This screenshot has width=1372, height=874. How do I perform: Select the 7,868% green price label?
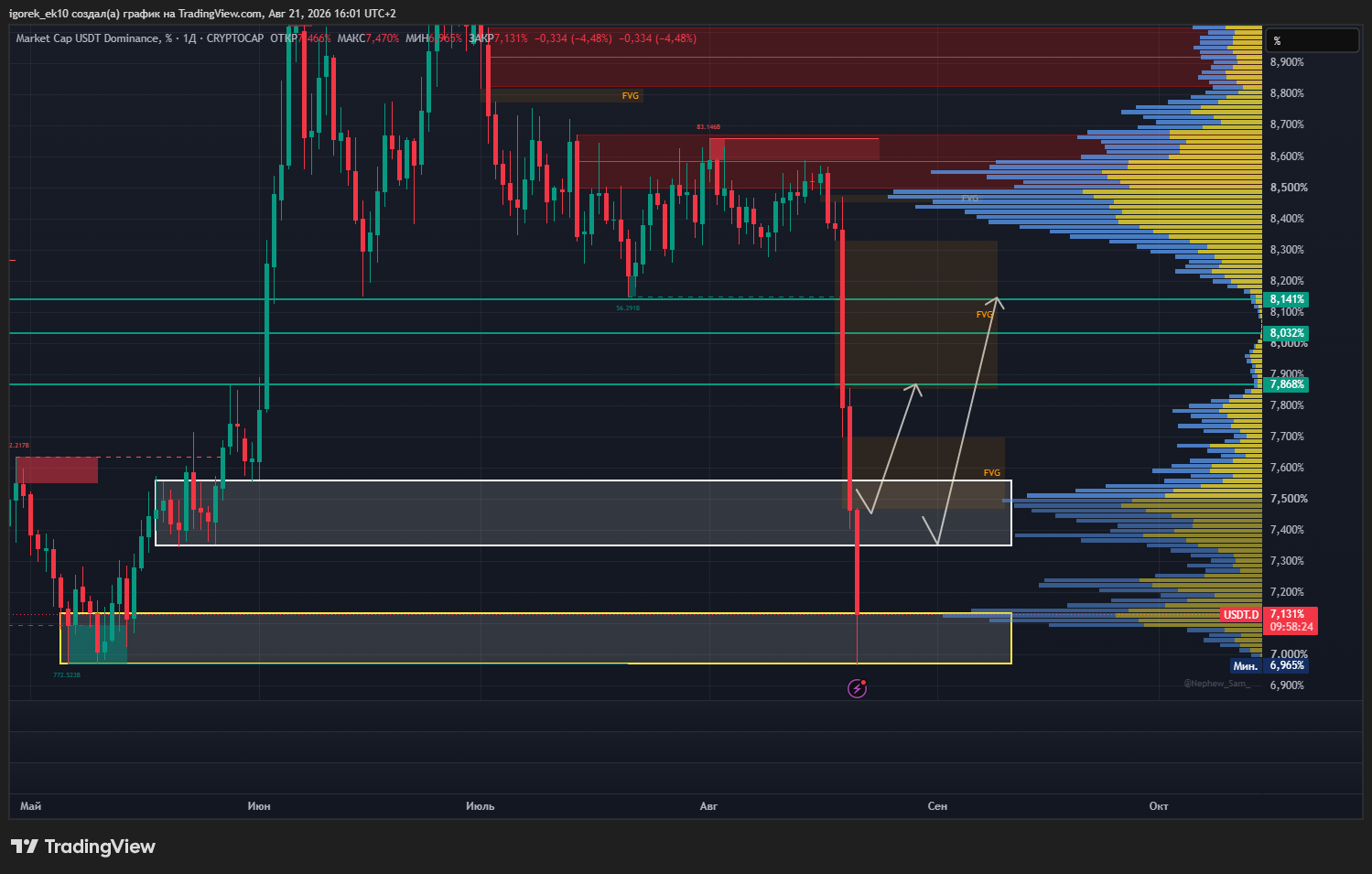click(x=1287, y=384)
